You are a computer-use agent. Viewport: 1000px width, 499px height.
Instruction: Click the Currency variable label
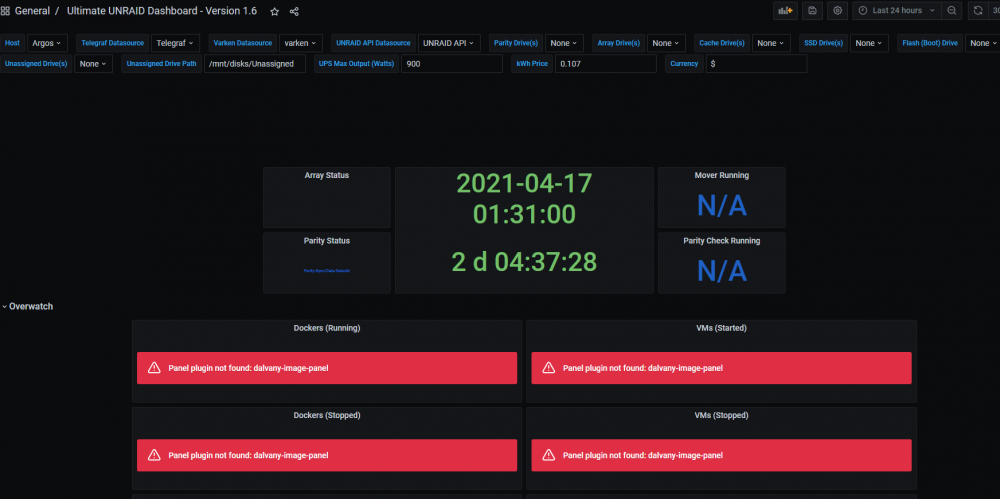click(x=684, y=64)
